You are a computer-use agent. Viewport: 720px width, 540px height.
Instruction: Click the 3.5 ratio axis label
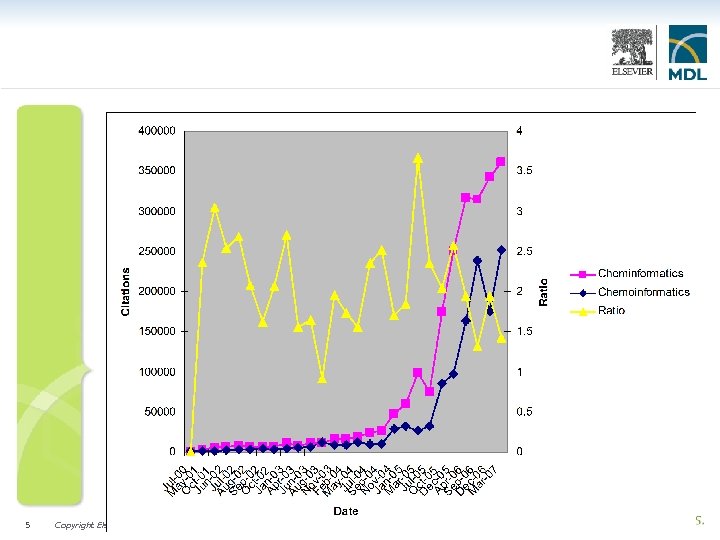point(524,171)
